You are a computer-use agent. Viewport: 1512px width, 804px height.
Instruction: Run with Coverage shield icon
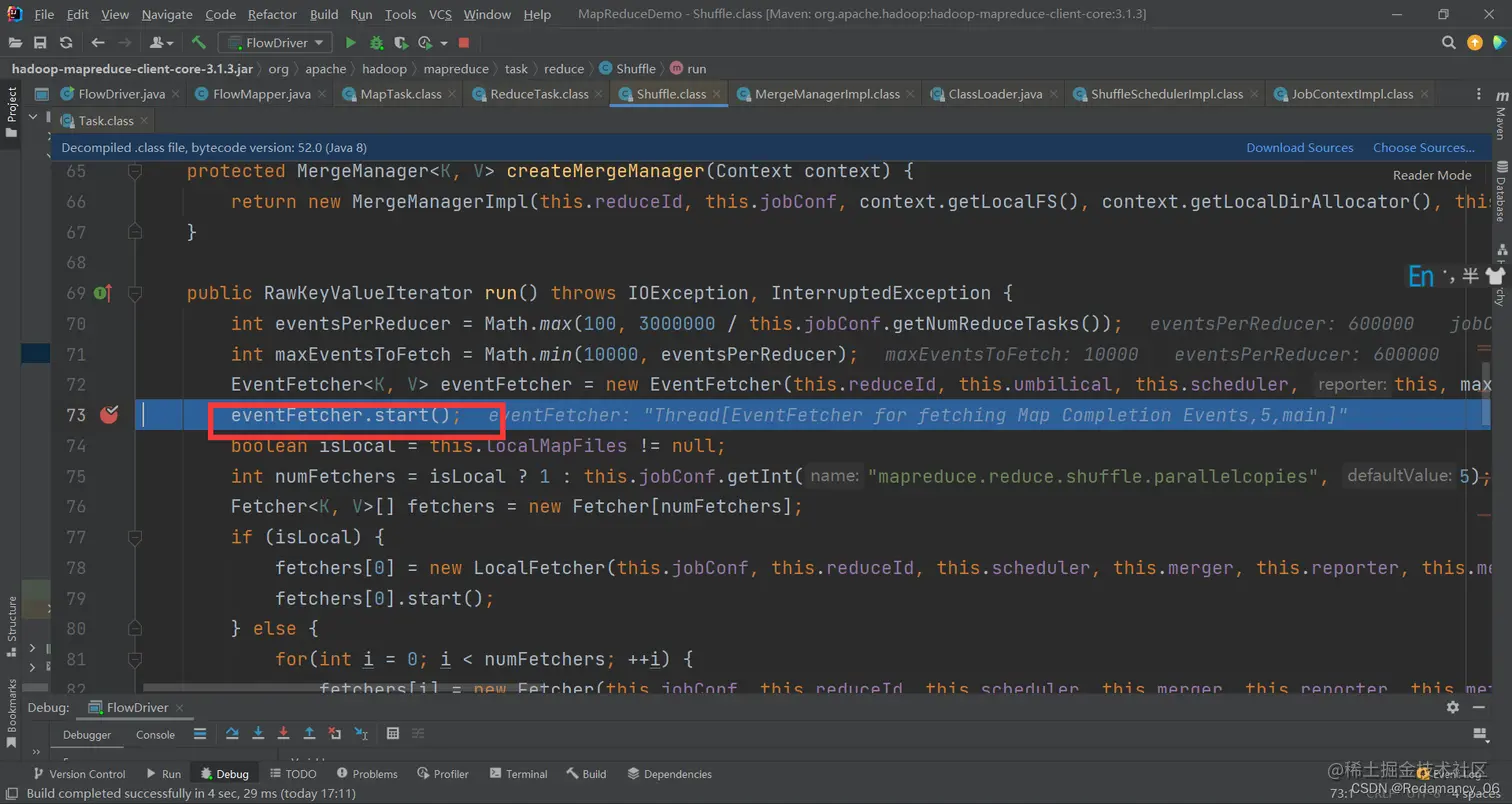point(402,43)
